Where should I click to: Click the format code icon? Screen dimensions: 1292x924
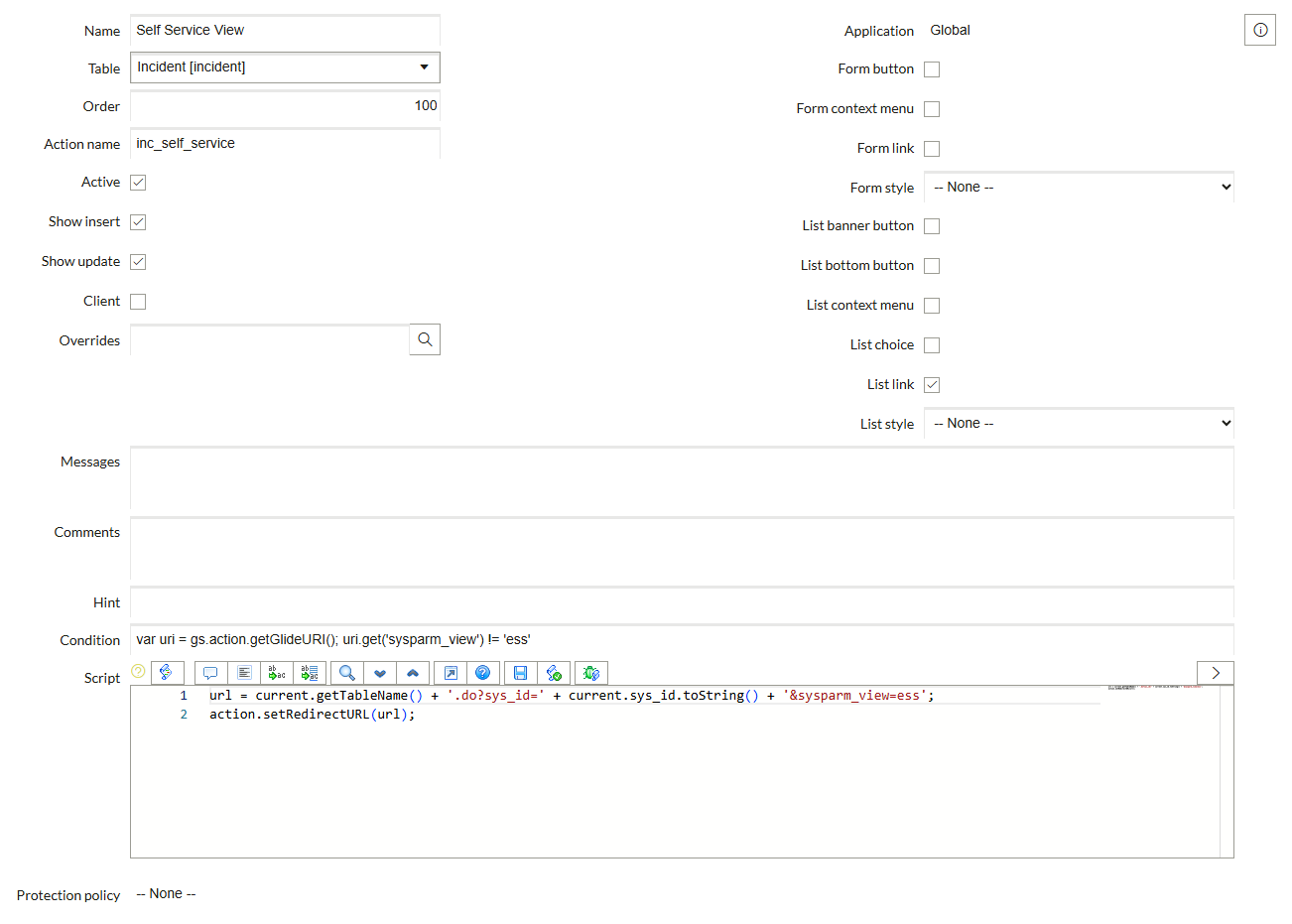click(x=244, y=673)
